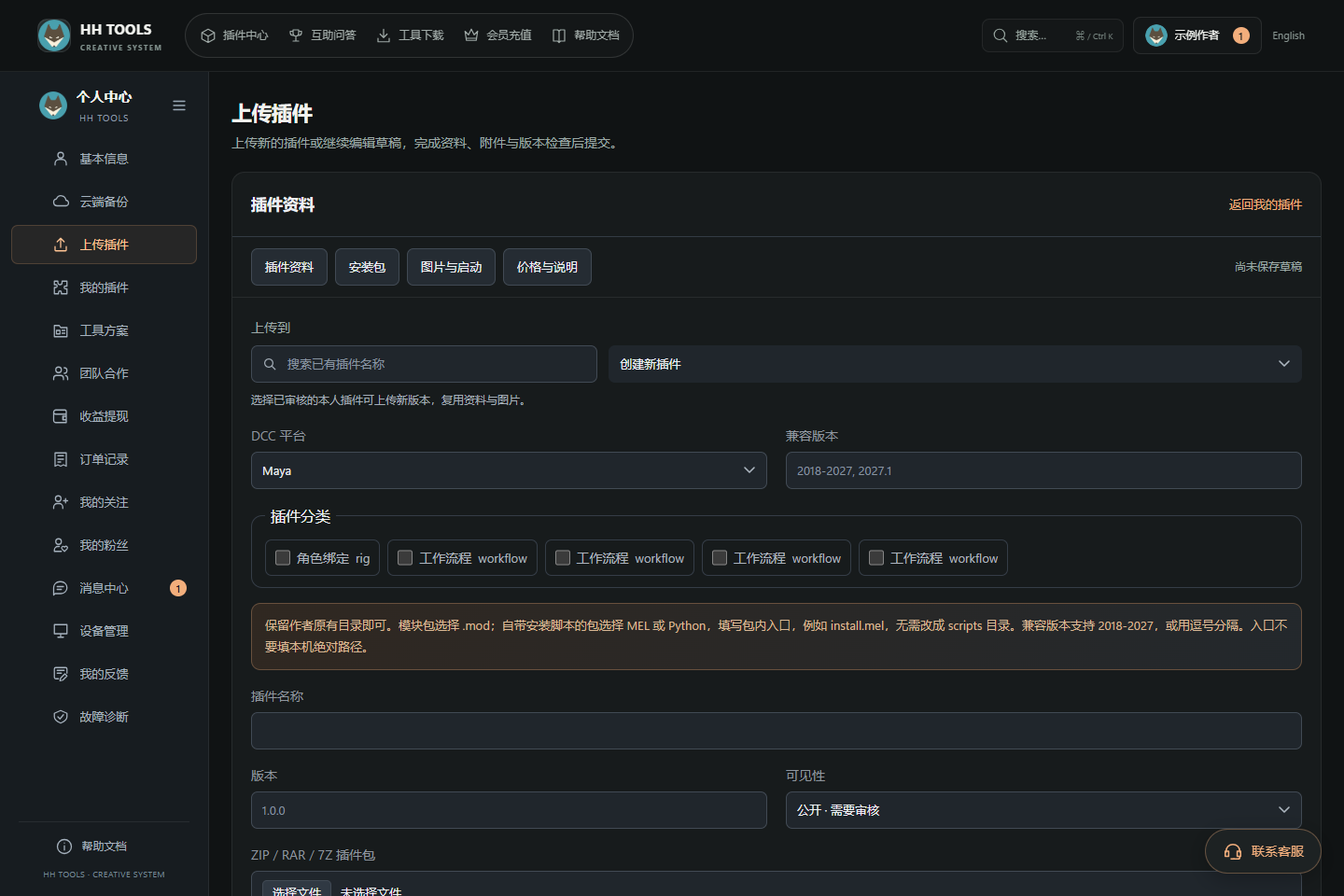Focus the top bar 搜索 box
Screen dimensions: 1344x896
pyautogui.click(x=1053, y=35)
